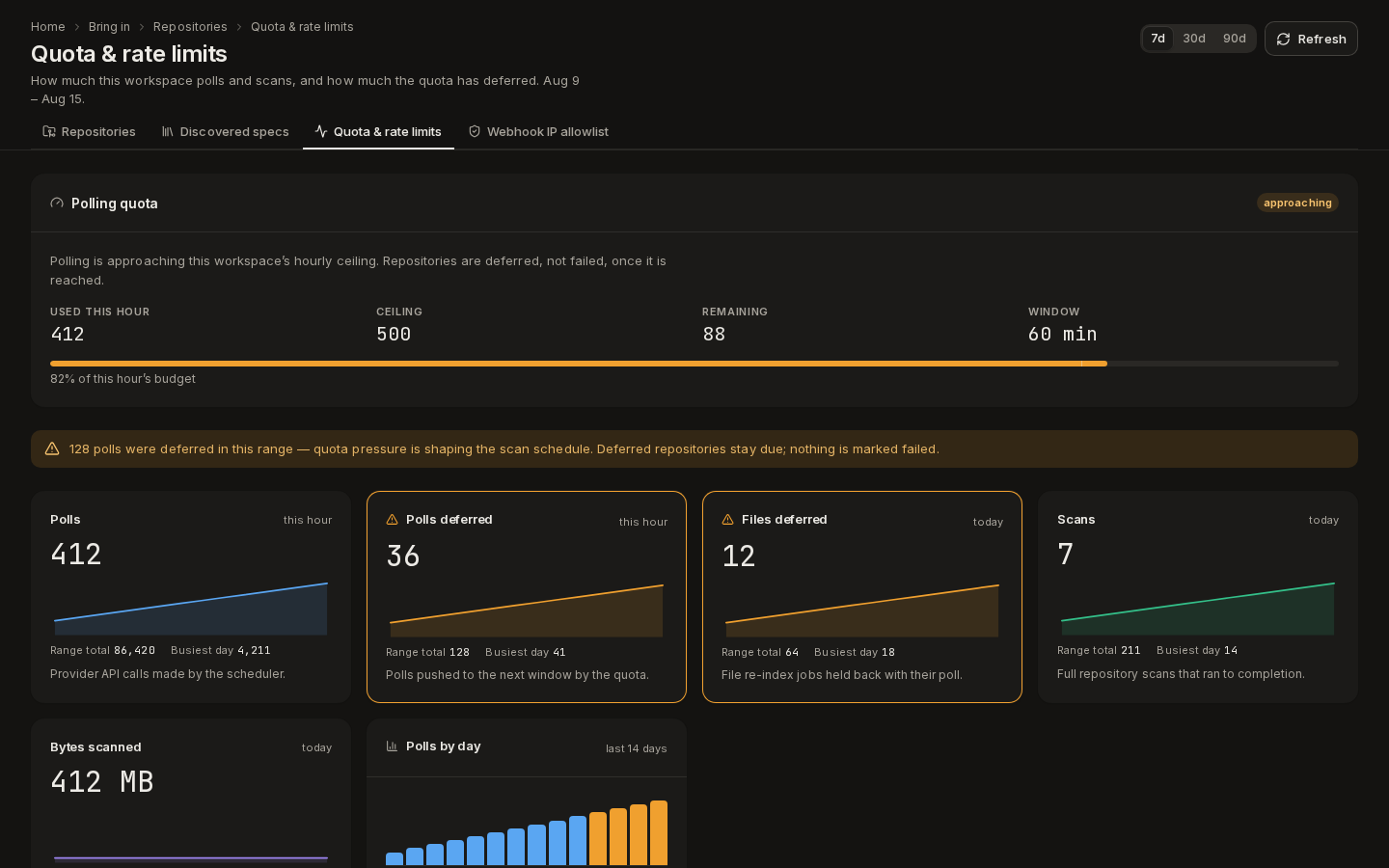Switch range to 90d
The height and width of the screenshot is (868, 1389).
pyautogui.click(x=1235, y=39)
